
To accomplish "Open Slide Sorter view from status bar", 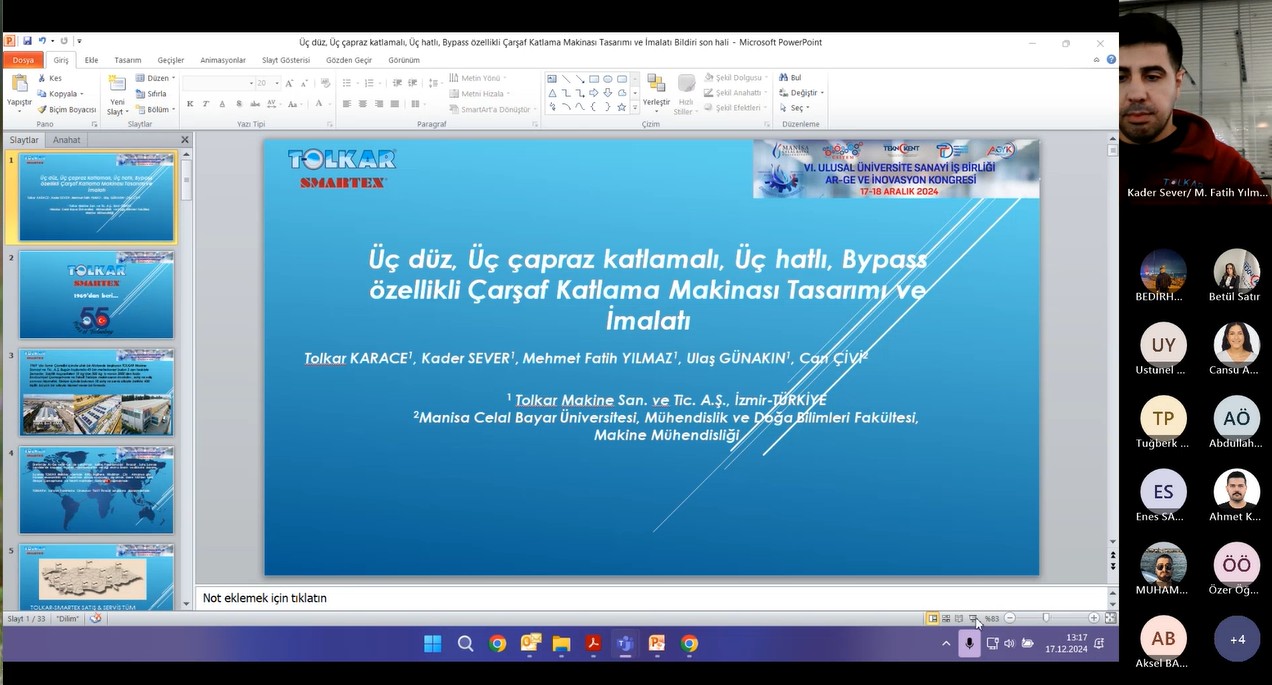I will point(946,619).
